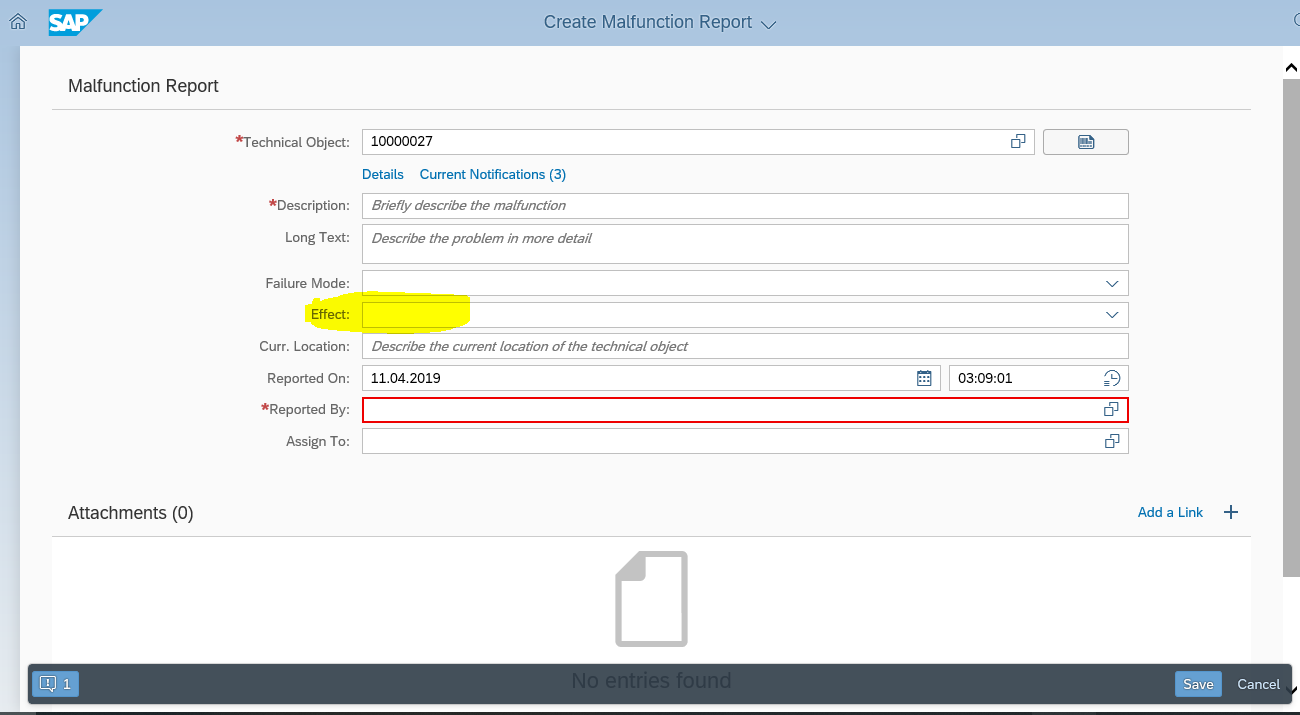Viewport: 1300px width, 715px height.
Task: Open value help for Reported By
Action: 1111,410
